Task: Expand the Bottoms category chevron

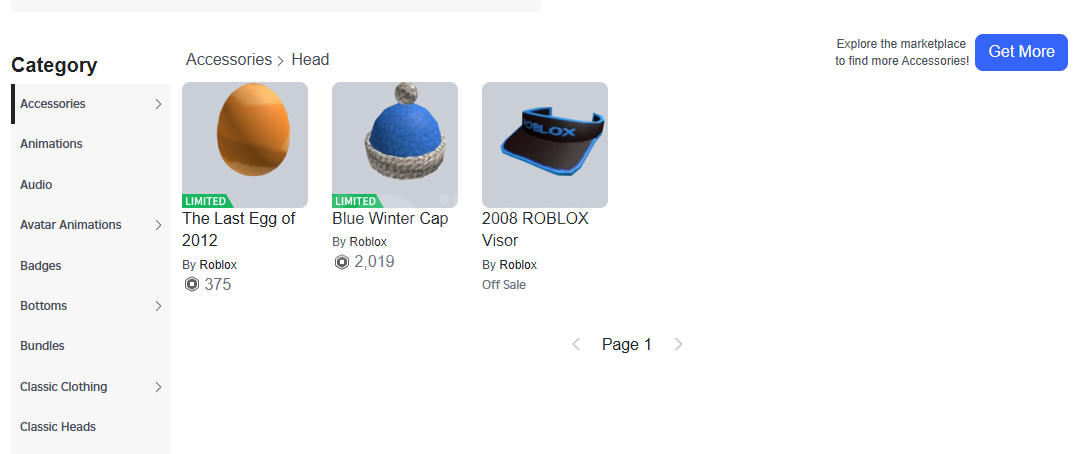Action: 158,306
